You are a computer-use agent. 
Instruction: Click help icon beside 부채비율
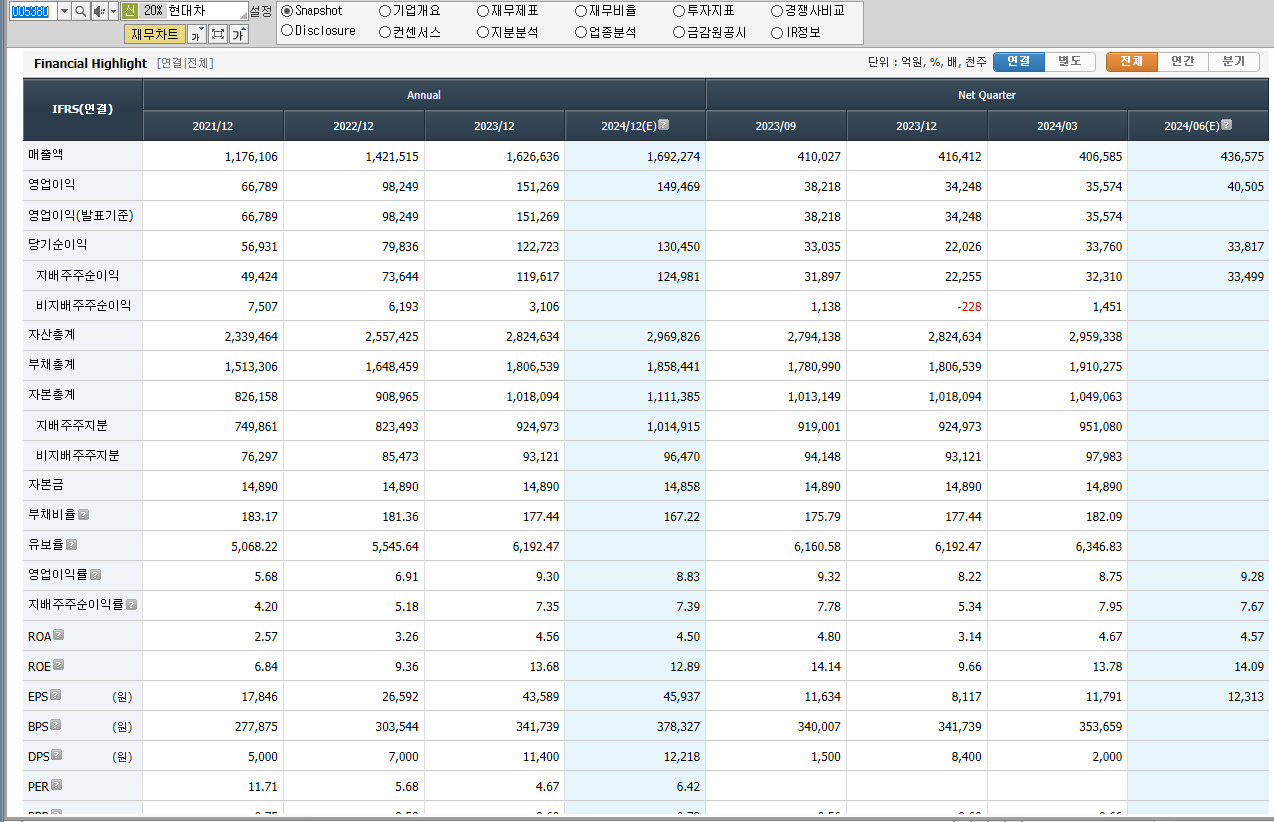click(84, 515)
